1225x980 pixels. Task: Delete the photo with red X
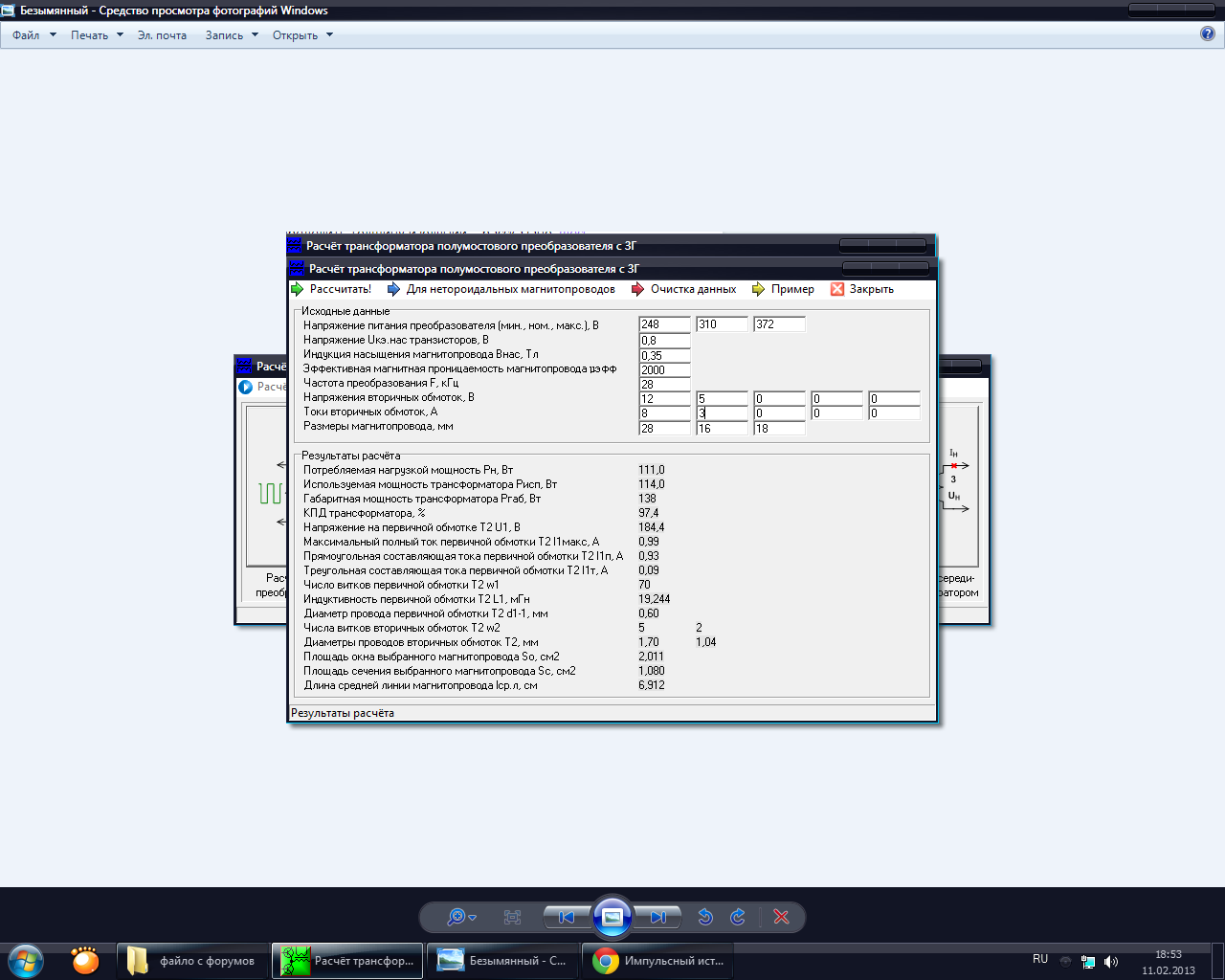click(x=781, y=917)
